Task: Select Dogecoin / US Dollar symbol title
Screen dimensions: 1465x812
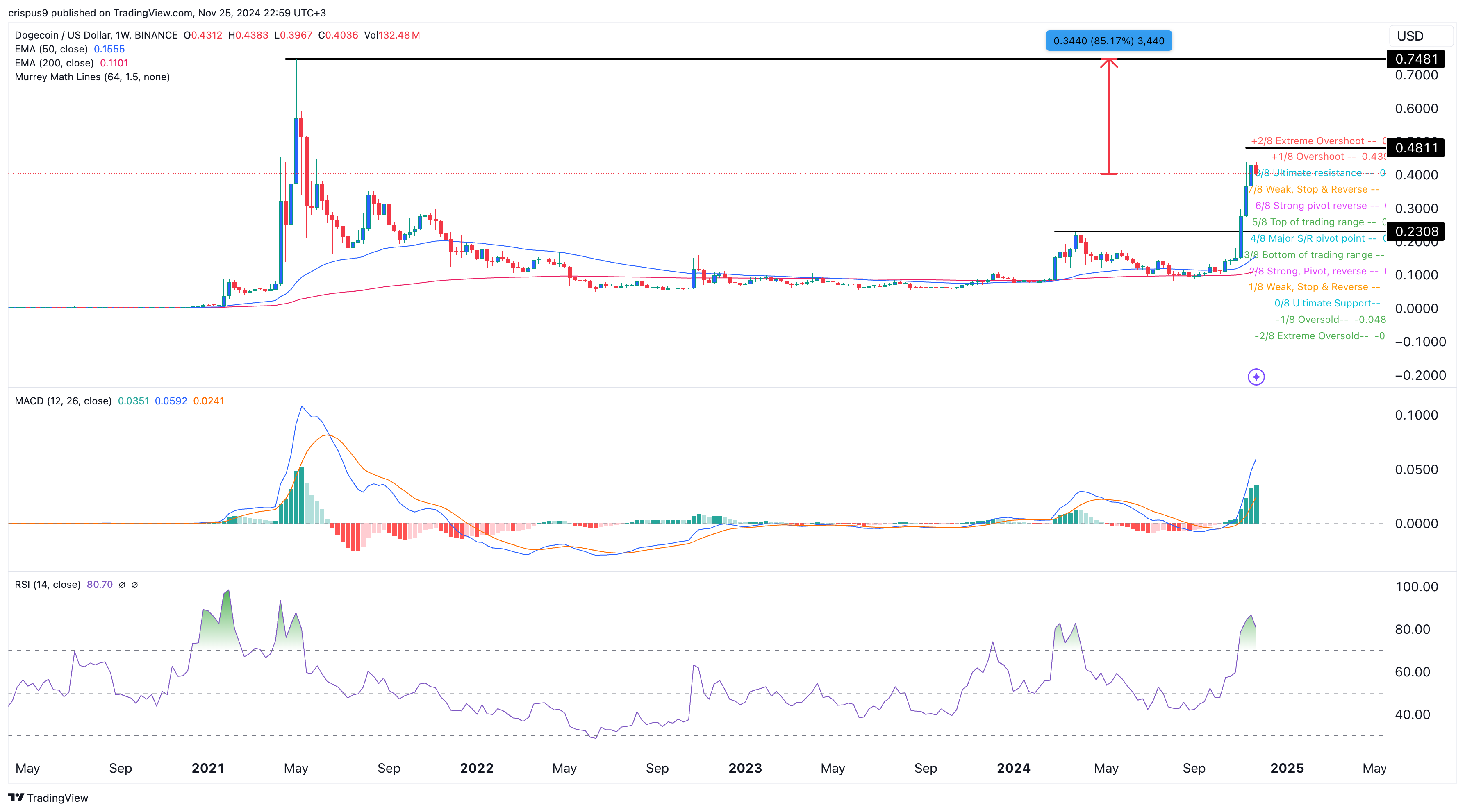Action: pyautogui.click(x=96, y=35)
